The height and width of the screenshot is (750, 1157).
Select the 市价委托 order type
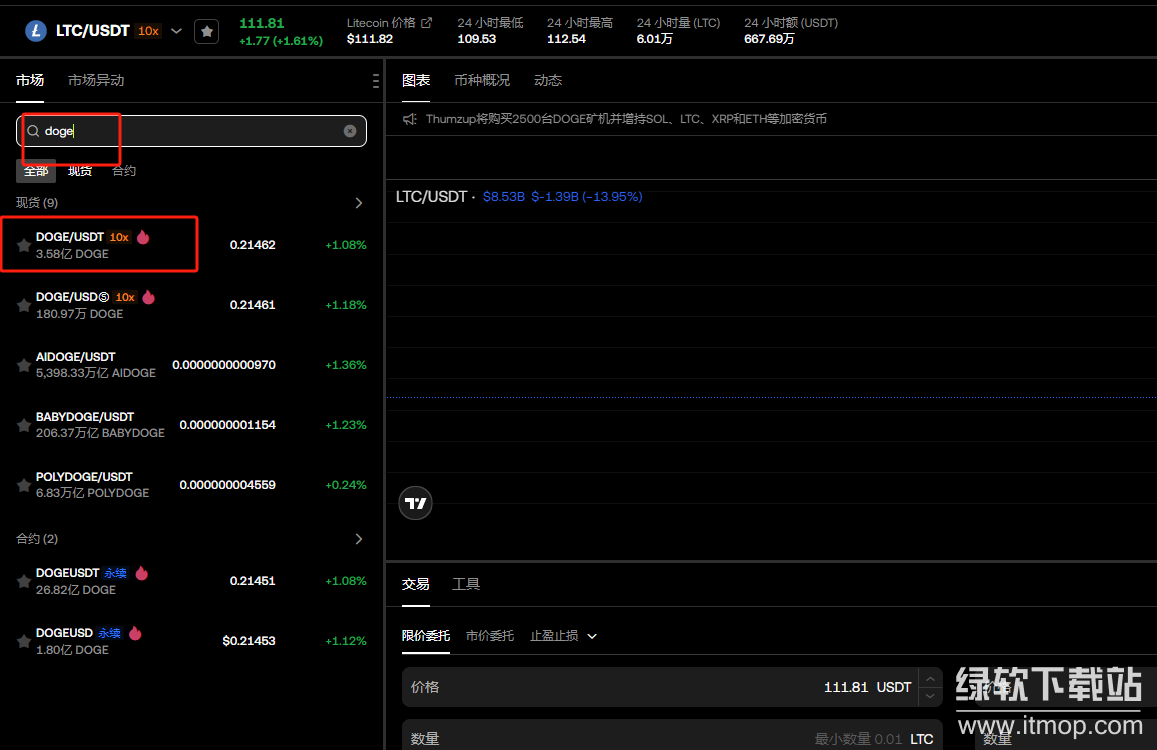(x=489, y=636)
